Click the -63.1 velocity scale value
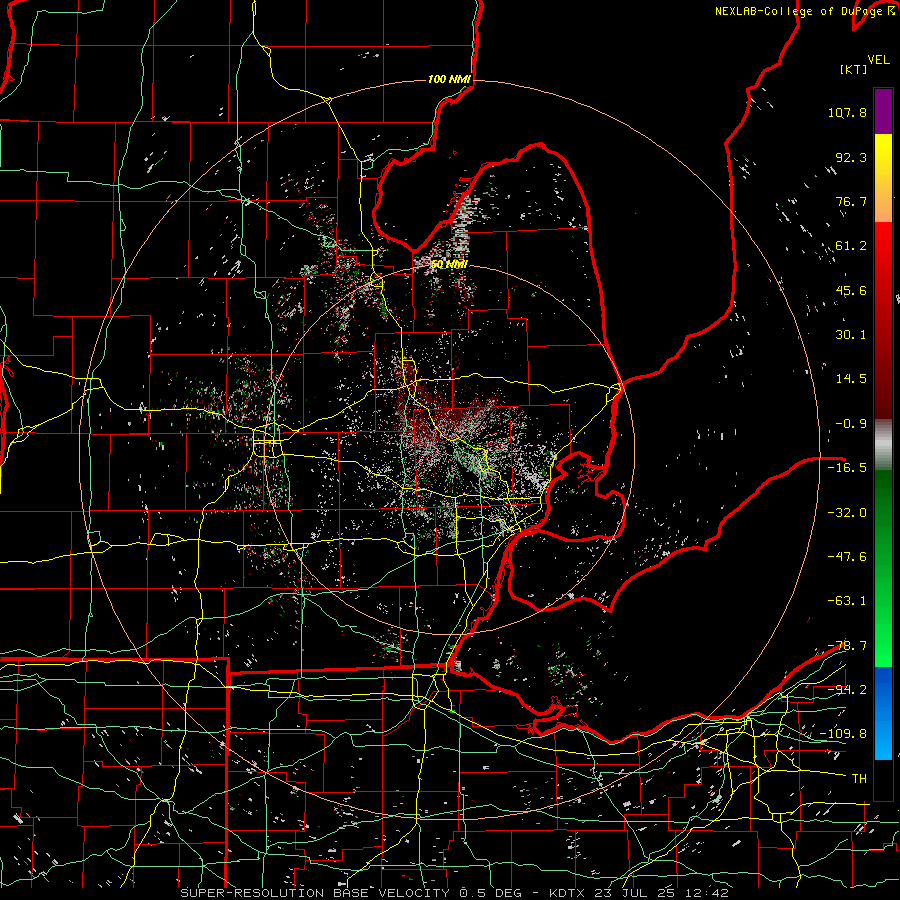 [x=847, y=601]
